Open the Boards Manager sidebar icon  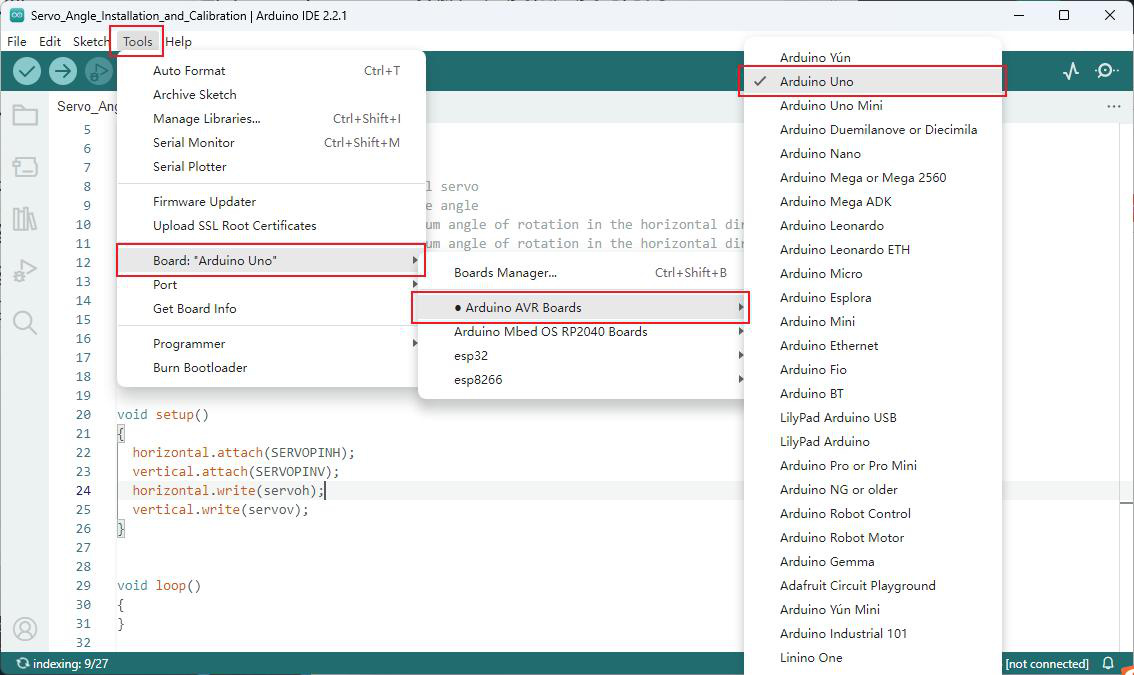(x=25, y=167)
